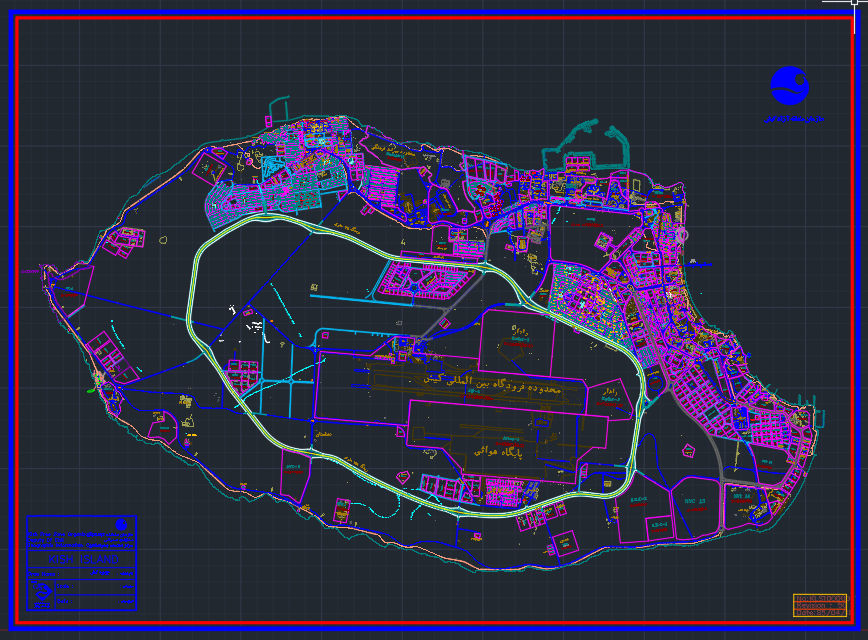Image resolution: width=868 pixels, height=640 pixels.
Task: Select the "Scale :" label in title block
Action: point(64,586)
